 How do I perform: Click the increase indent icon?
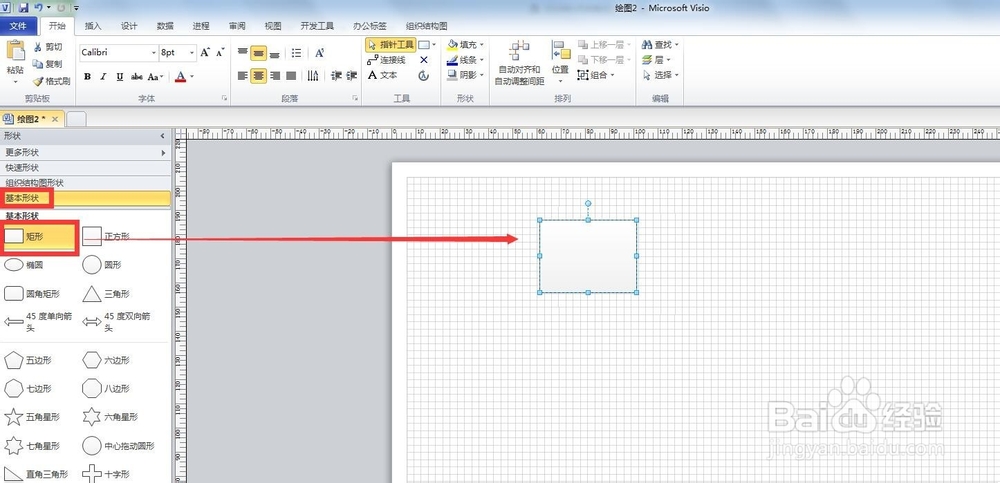(x=351, y=76)
